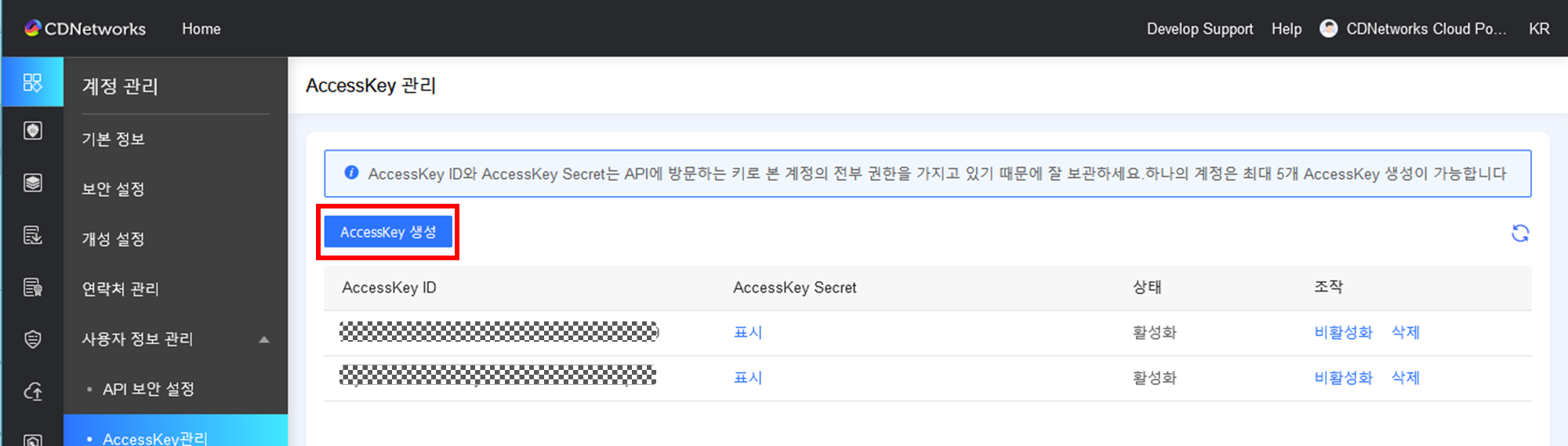Collapse the 사용자 정보 관리 section
The width and height of the screenshot is (1568, 446).
264,339
